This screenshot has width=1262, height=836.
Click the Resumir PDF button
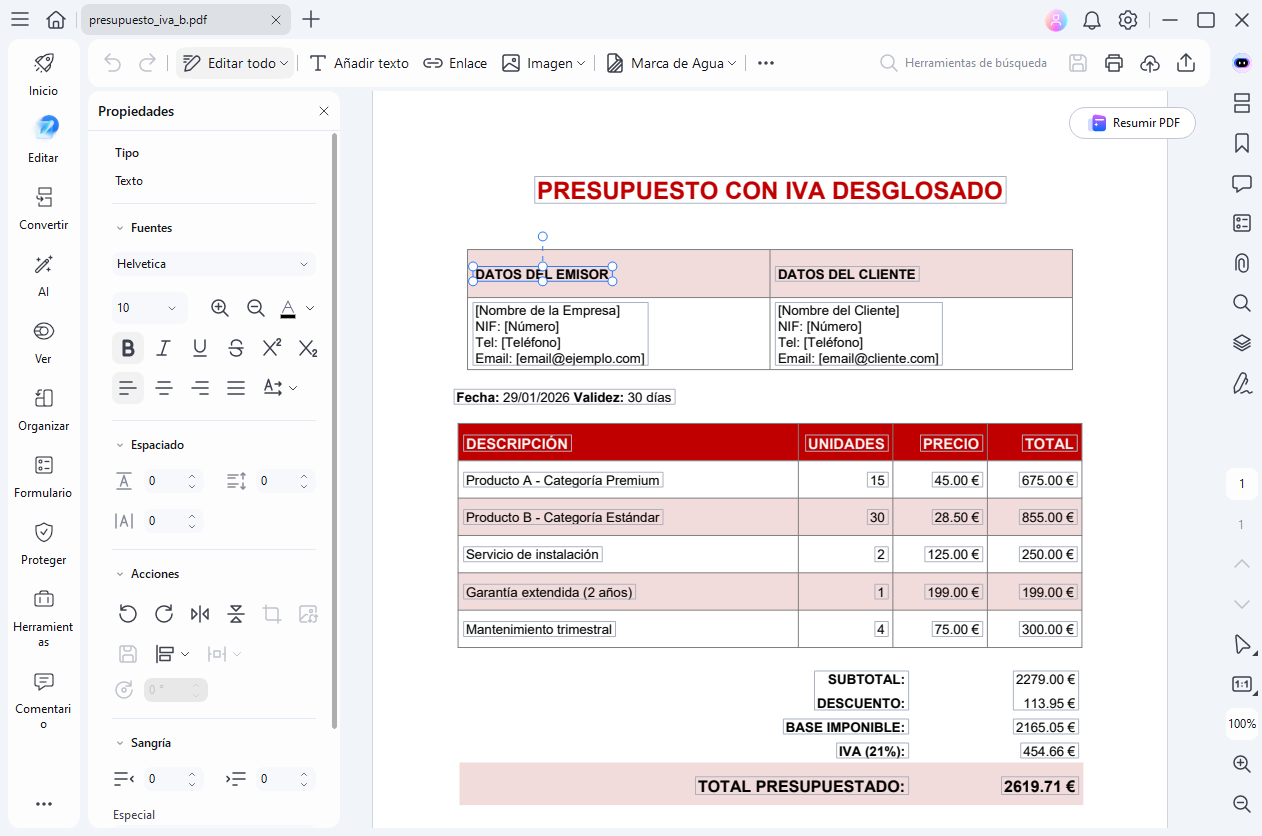(x=1131, y=122)
